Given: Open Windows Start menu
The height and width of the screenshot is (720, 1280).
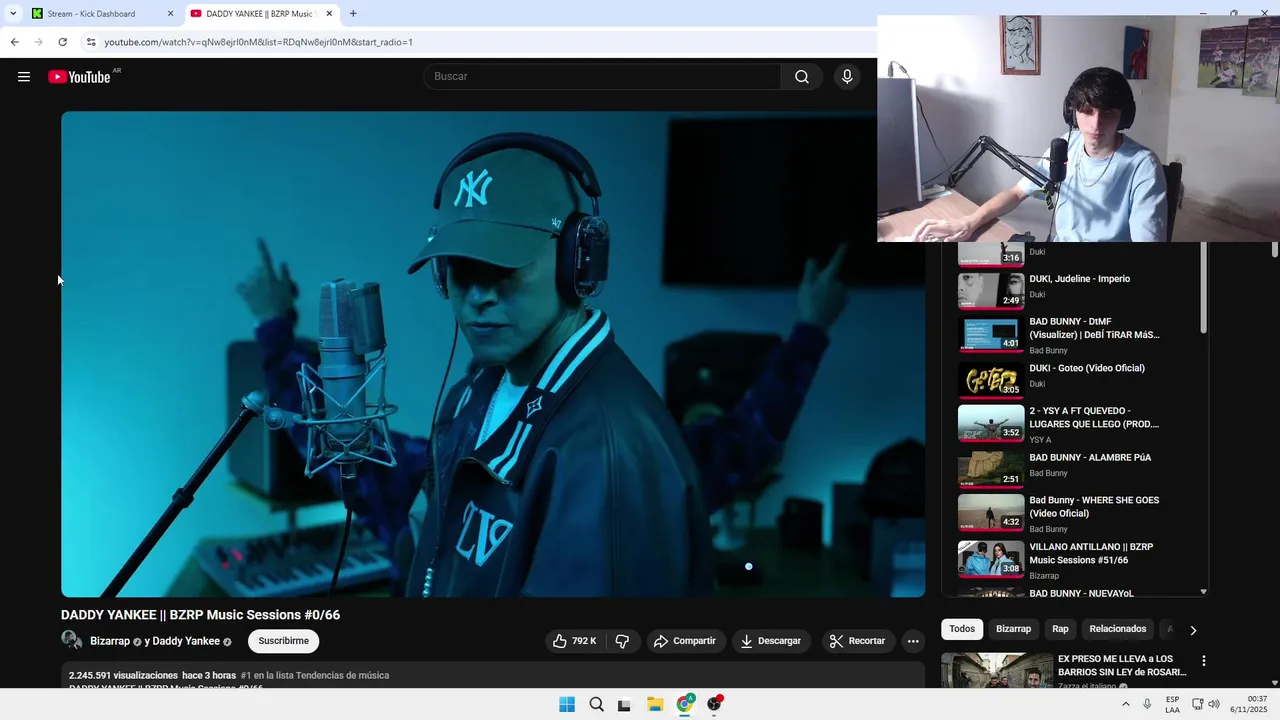Looking at the screenshot, I should coord(567,704).
